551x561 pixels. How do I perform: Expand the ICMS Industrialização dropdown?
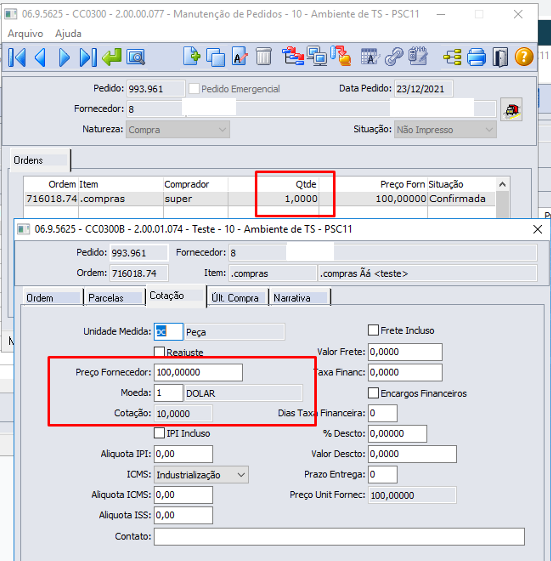[201, 475]
